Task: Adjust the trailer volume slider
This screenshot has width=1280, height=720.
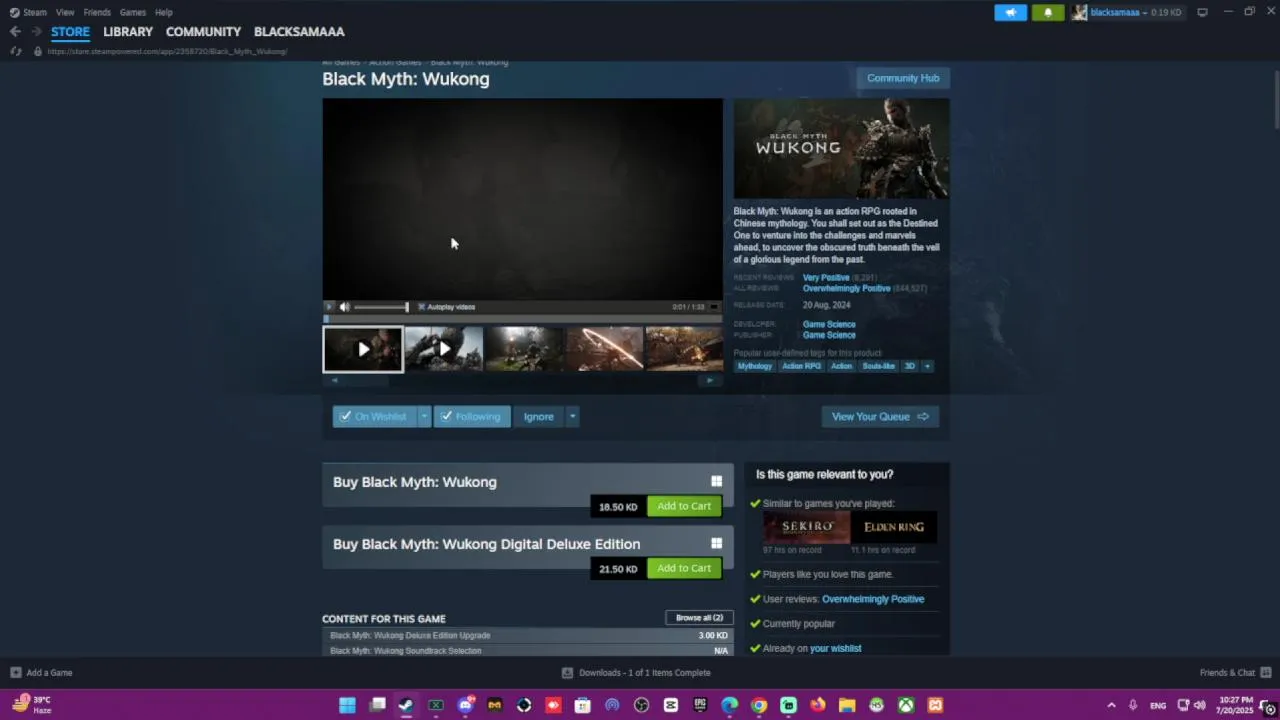Action: [381, 307]
